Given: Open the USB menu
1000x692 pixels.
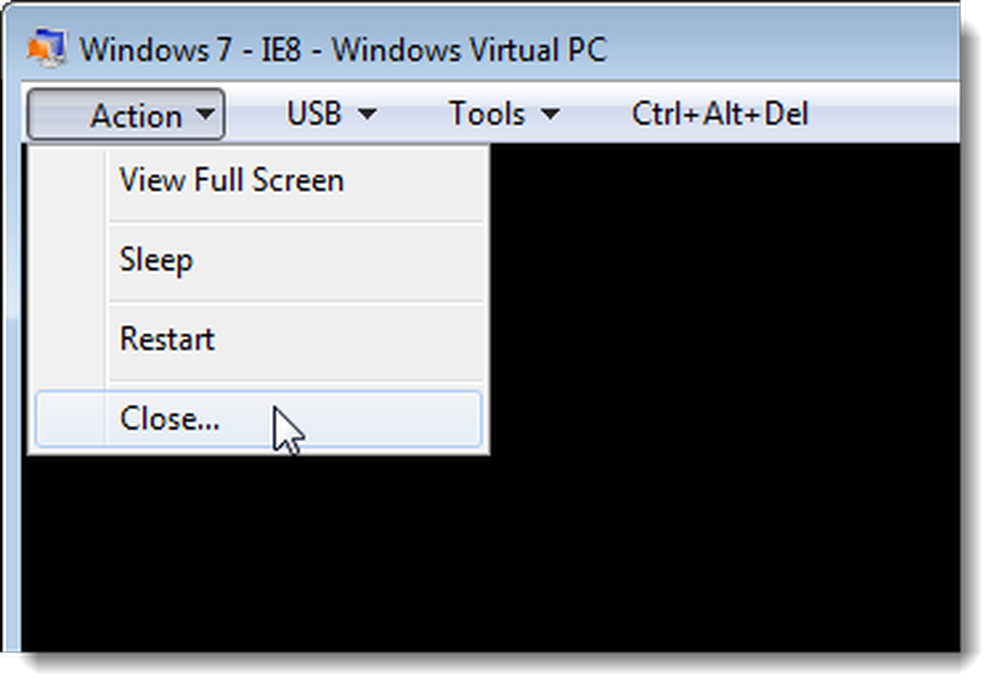Looking at the screenshot, I should tap(331, 114).
